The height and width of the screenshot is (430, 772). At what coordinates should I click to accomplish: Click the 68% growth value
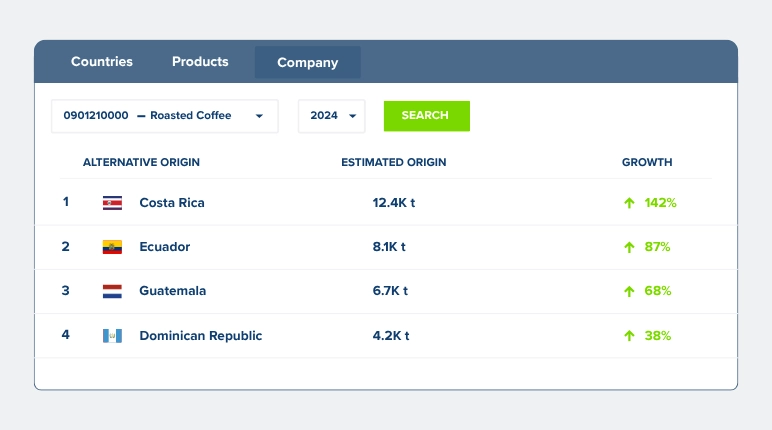pos(658,291)
